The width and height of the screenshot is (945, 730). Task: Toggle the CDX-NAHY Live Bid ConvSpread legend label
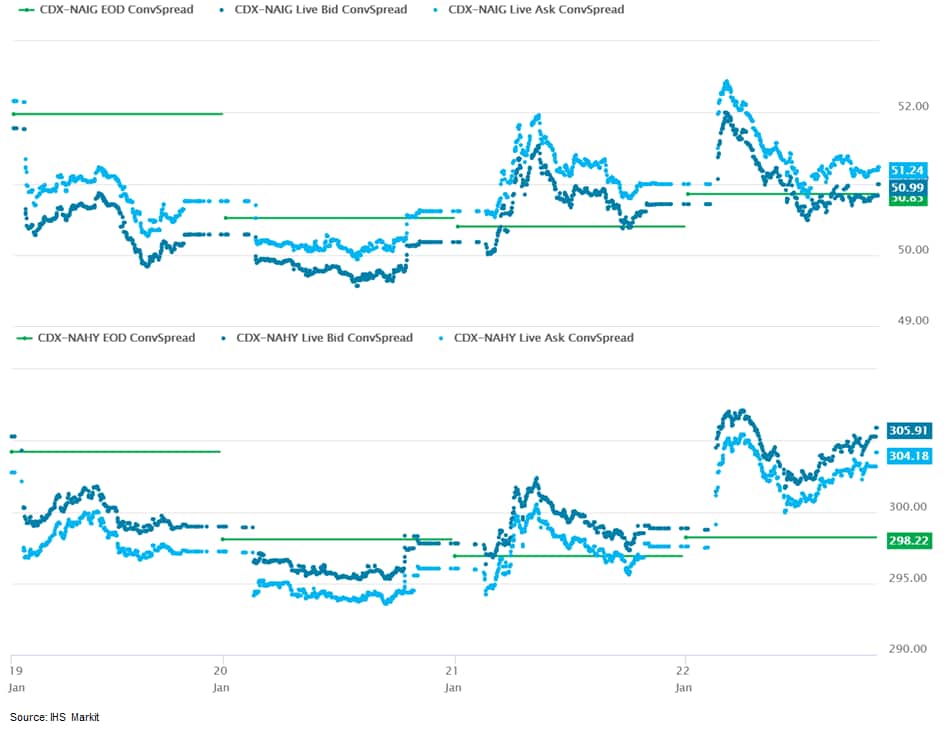(324, 338)
